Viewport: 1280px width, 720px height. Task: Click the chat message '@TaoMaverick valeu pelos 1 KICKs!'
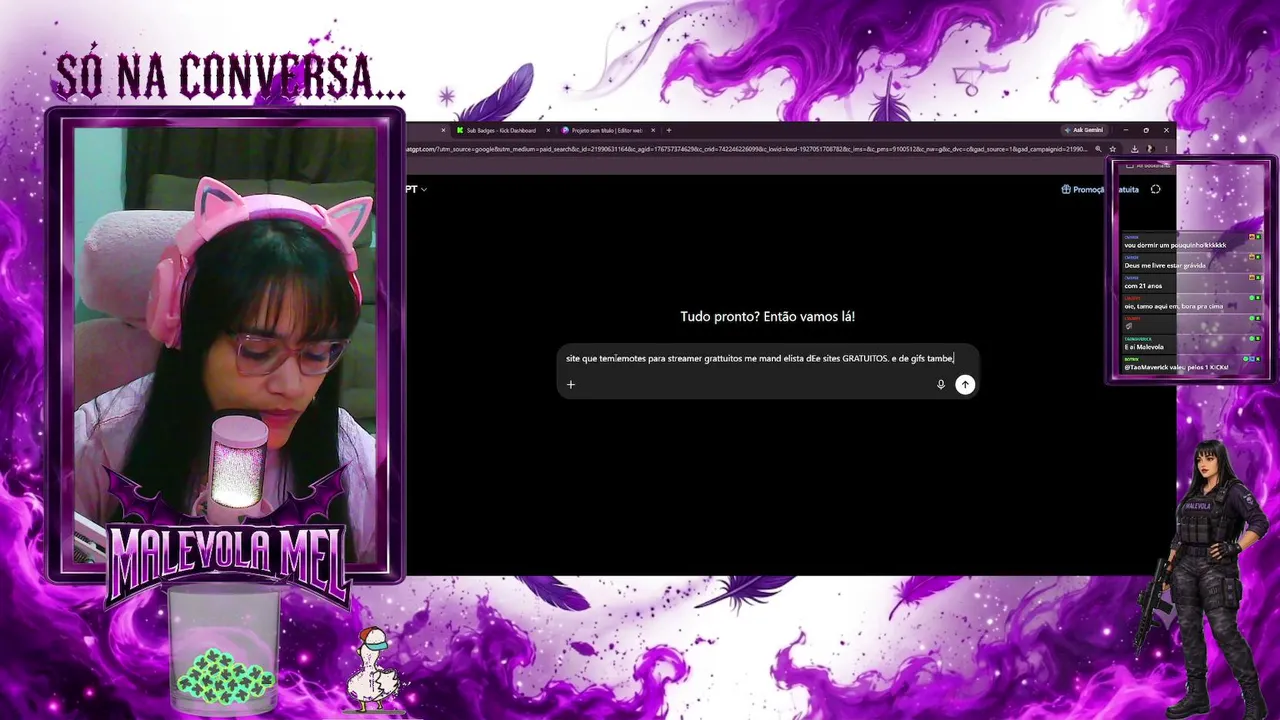click(1176, 367)
